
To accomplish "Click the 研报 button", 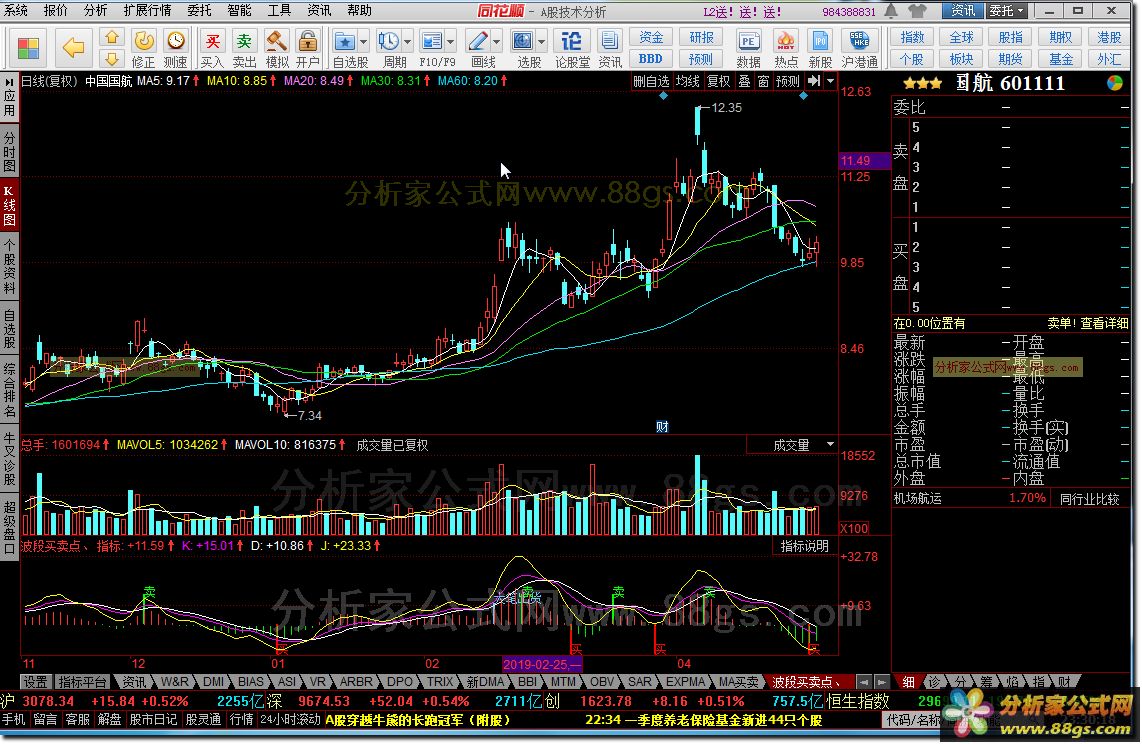I will pyautogui.click(x=701, y=37).
